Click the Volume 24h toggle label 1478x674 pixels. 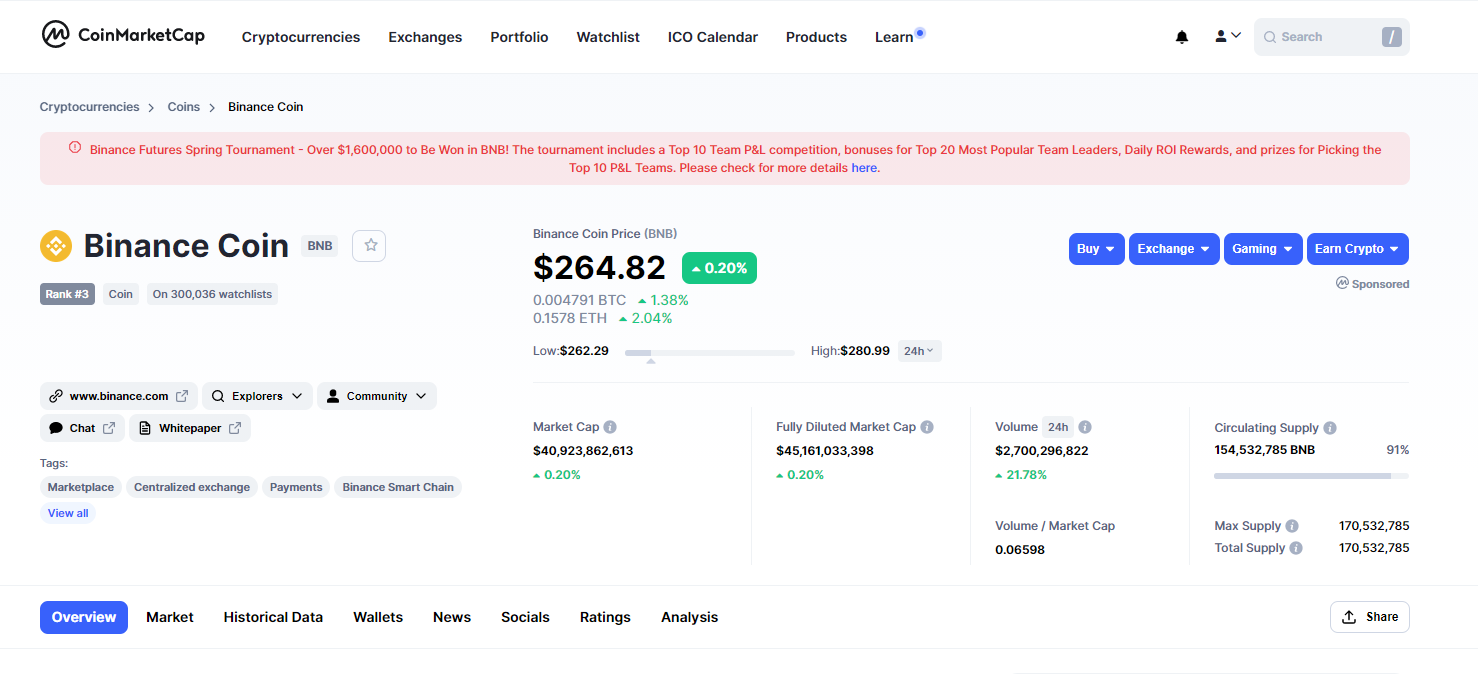pyautogui.click(x=1058, y=427)
